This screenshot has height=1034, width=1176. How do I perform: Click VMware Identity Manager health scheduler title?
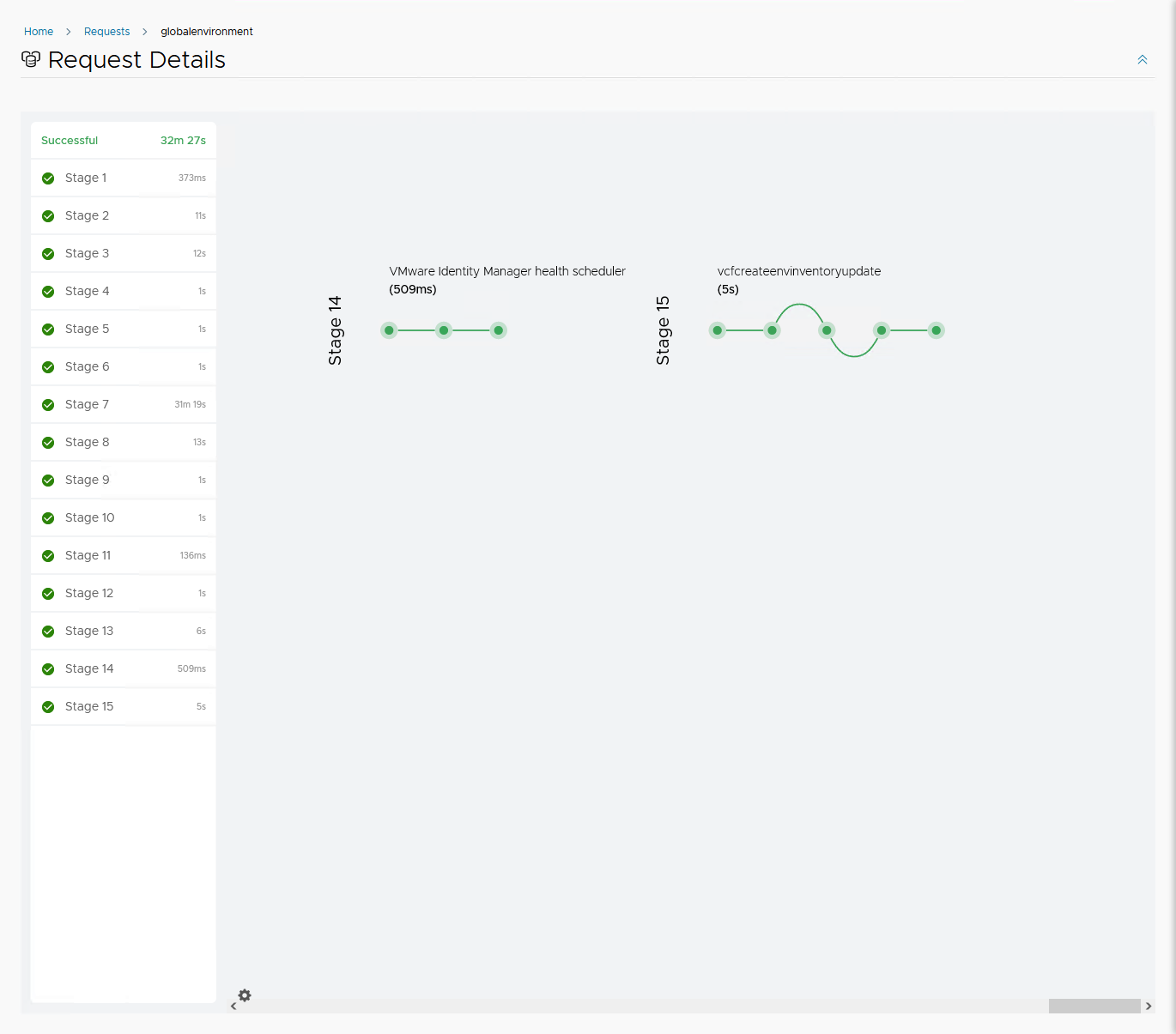point(507,271)
